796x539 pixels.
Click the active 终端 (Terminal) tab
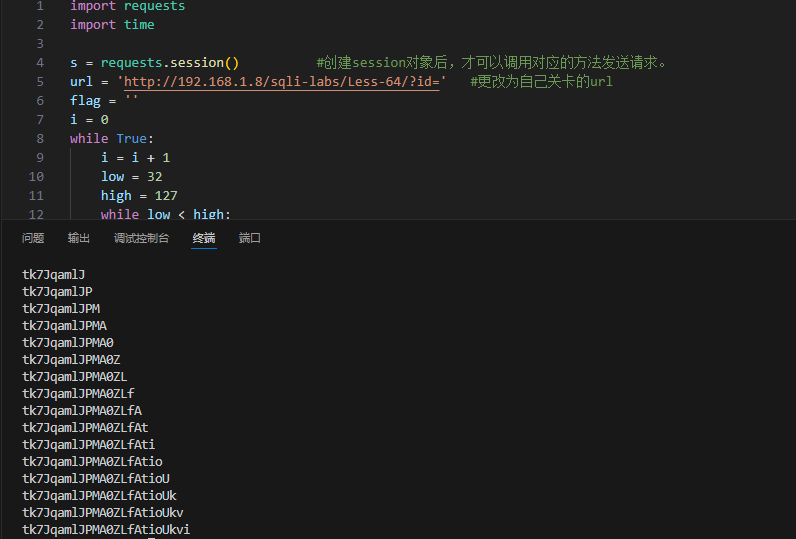pyautogui.click(x=204, y=238)
